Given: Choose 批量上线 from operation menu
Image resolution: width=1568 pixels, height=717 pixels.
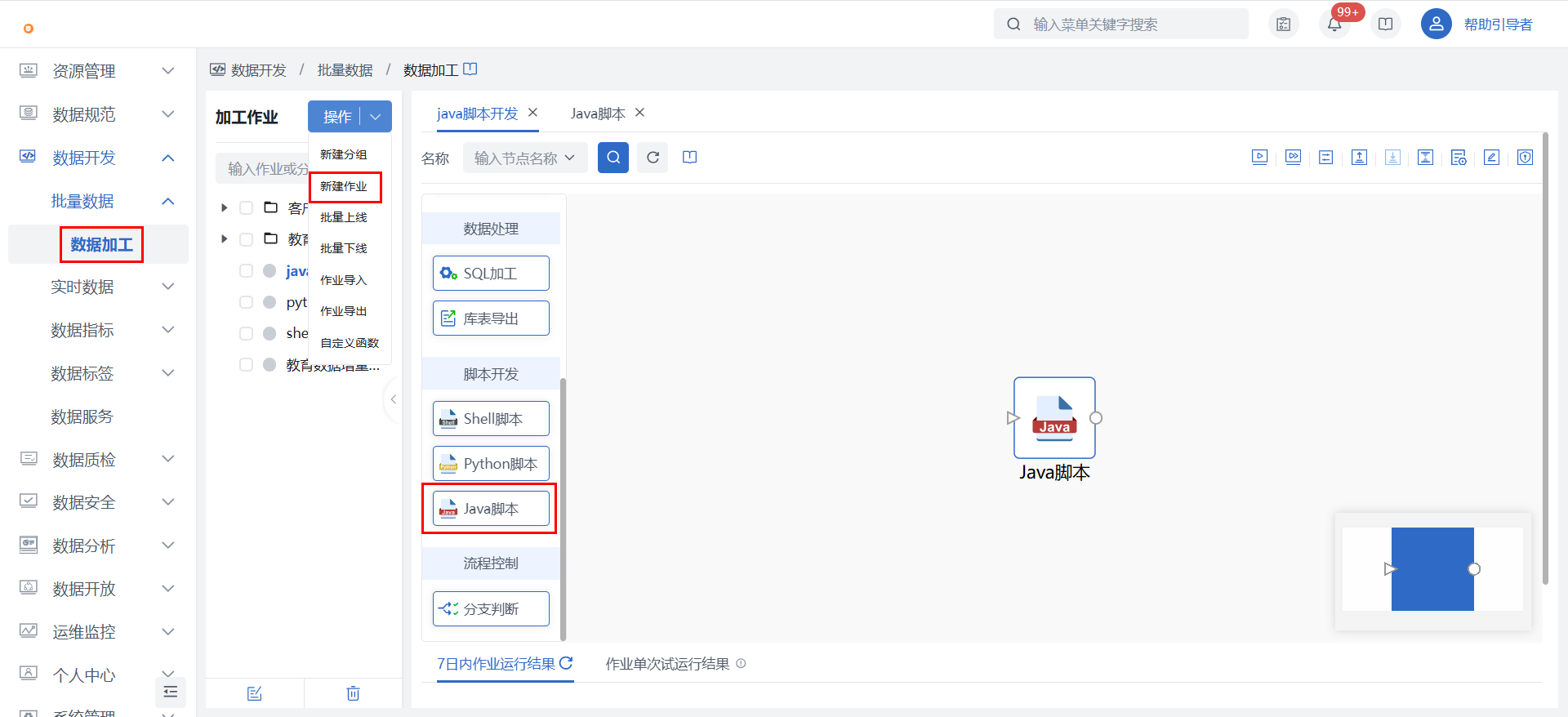Looking at the screenshot, I should [344, 217].
